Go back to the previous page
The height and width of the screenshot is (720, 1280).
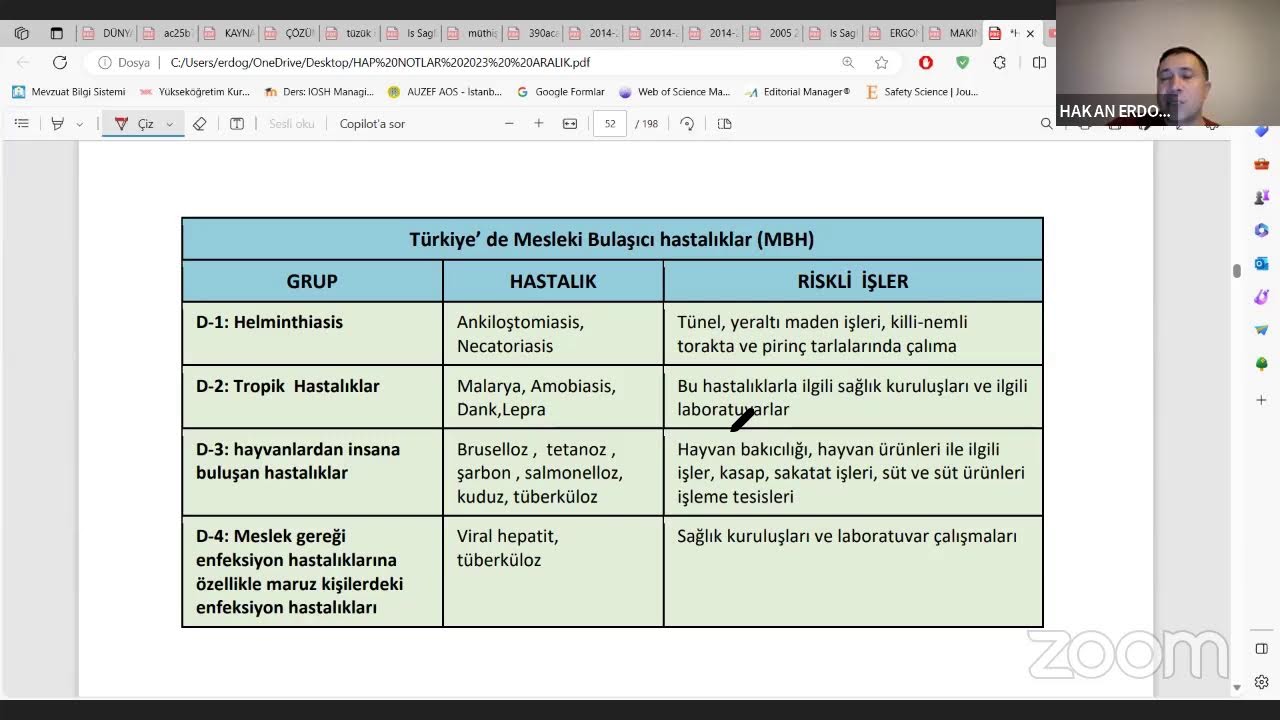pyautogui.click(x=23, y=62)
